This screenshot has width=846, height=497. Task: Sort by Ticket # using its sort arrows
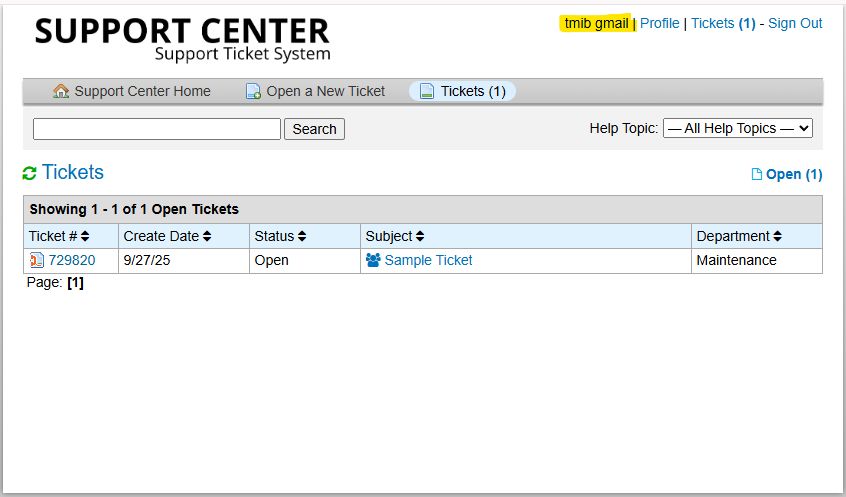(85, 236)
